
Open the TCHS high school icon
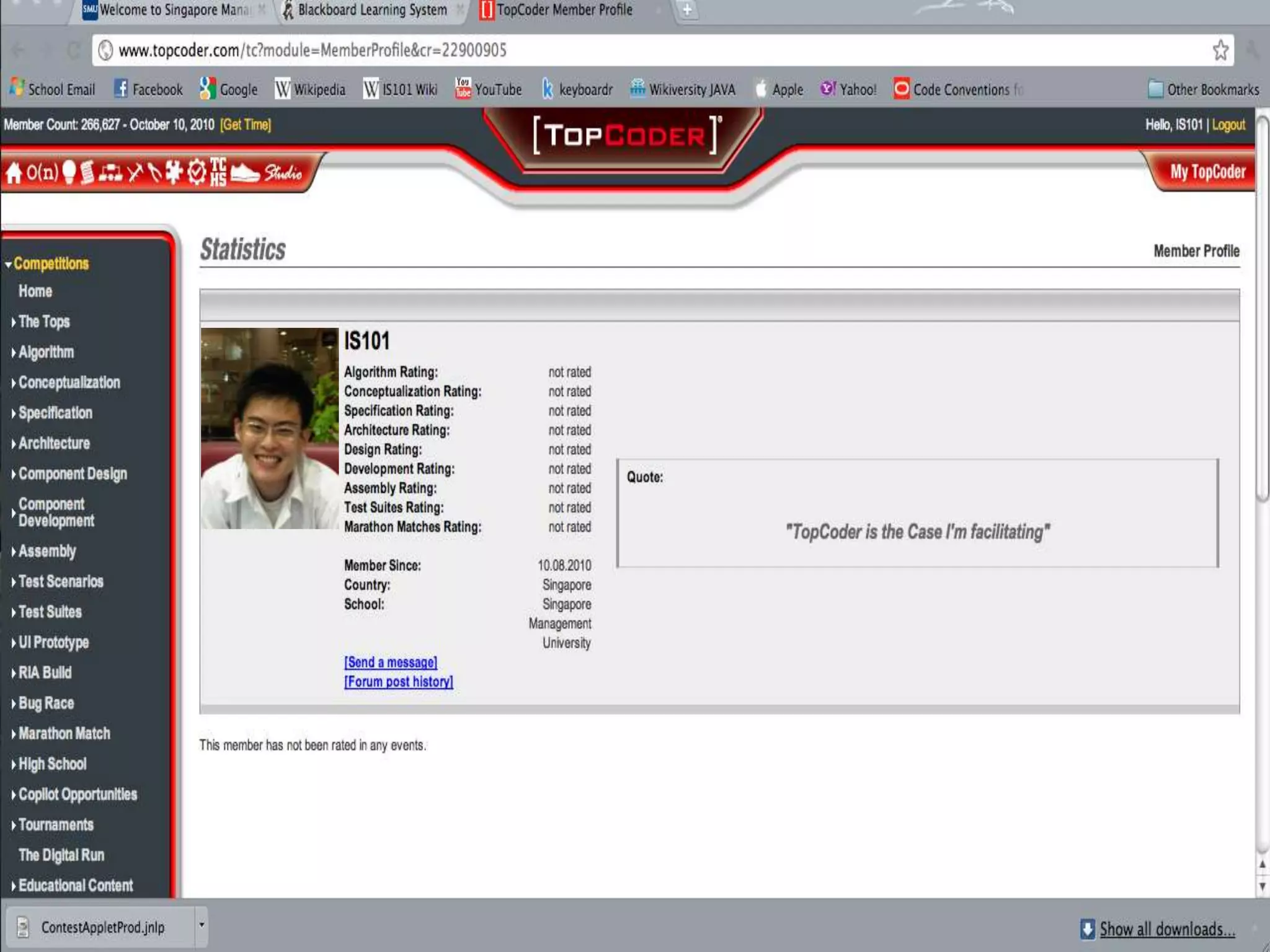click(x=218, y=172)
